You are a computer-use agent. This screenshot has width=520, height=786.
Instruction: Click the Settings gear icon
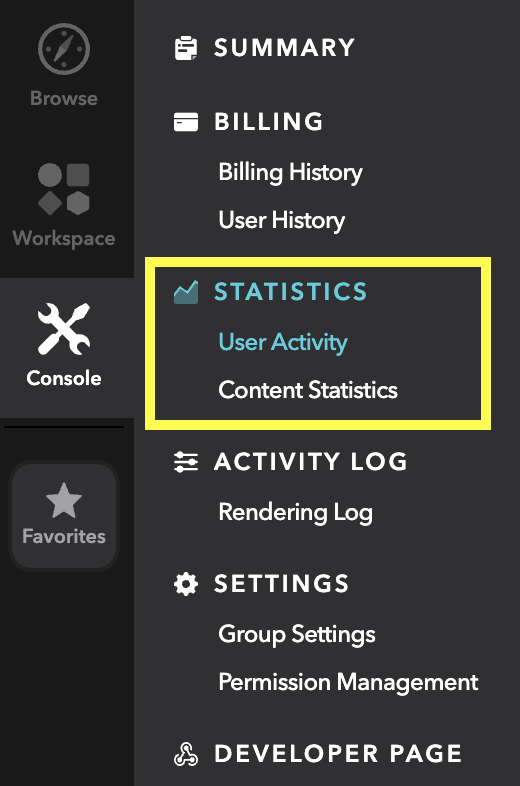click(186, 584)
